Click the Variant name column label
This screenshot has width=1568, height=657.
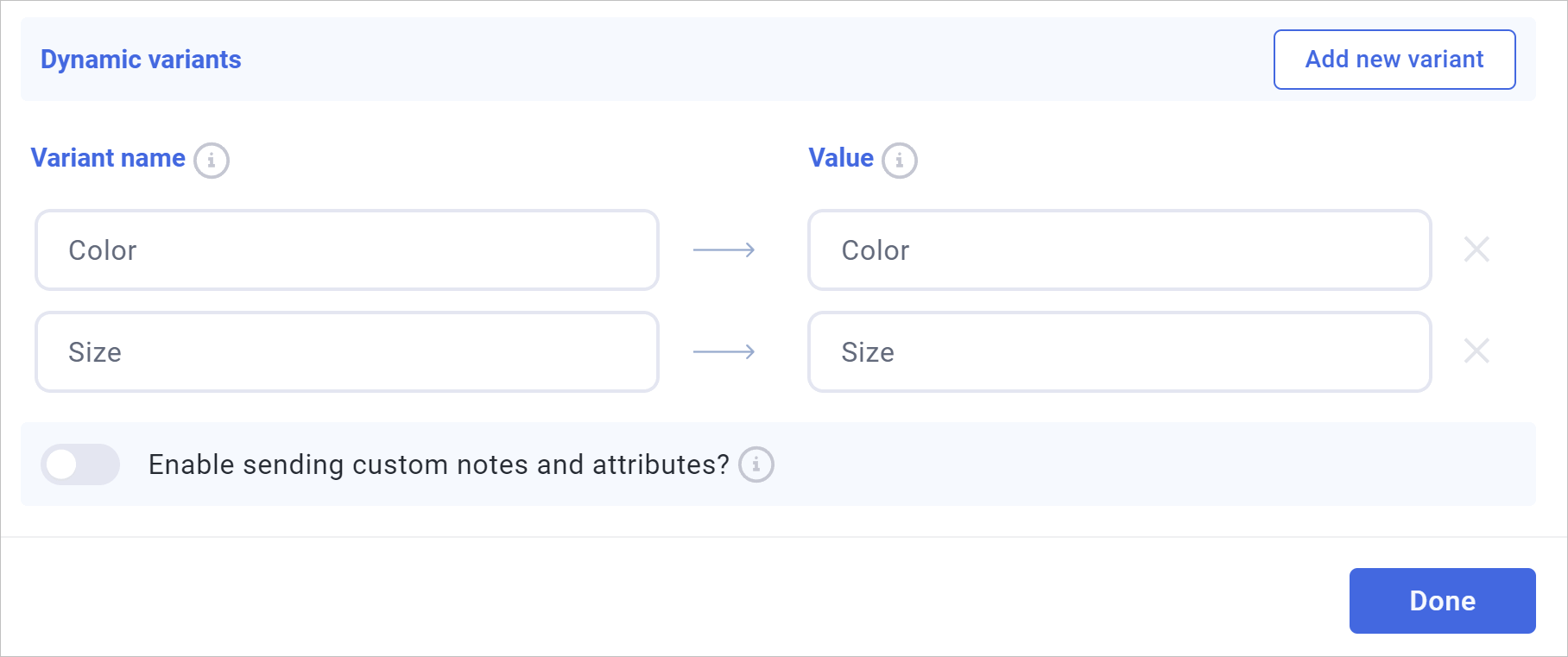[x=108, y=158]
